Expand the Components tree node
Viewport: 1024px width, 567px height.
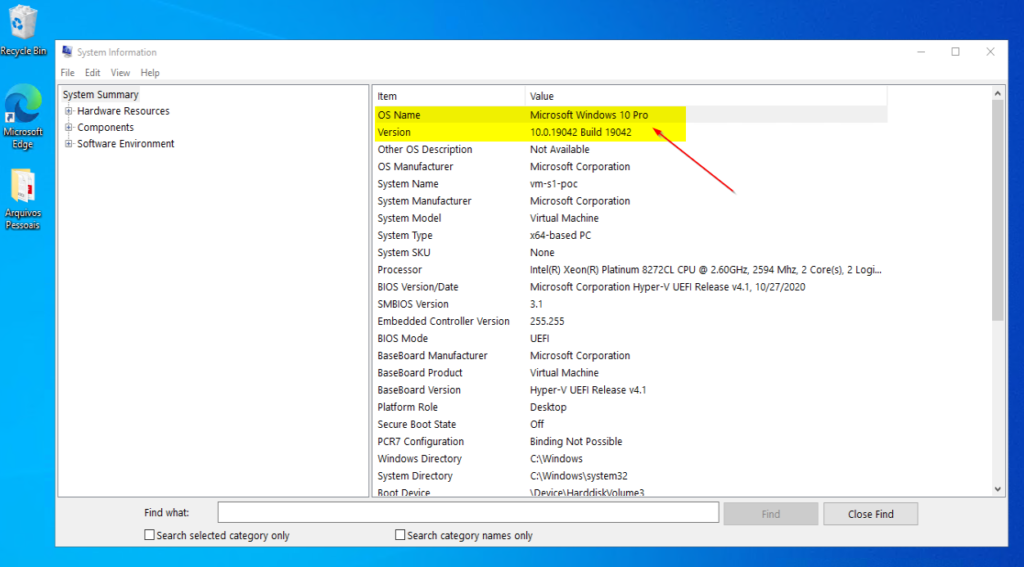(69, 127)
